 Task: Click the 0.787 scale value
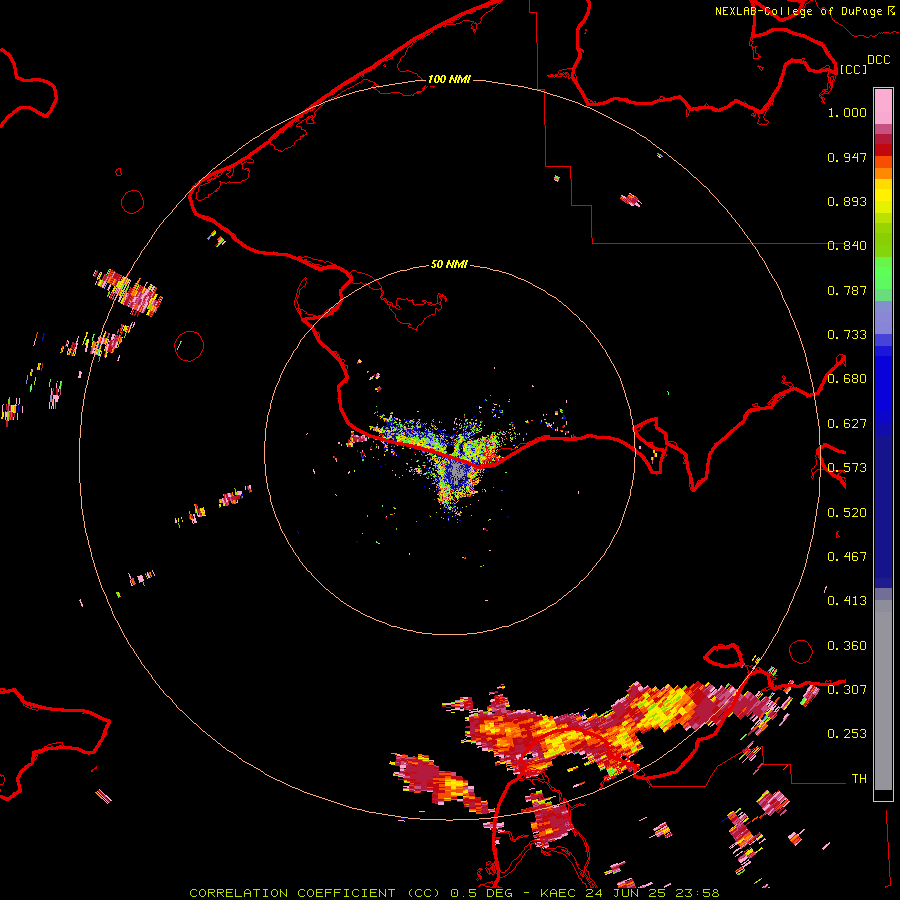[x=847, y=290]
